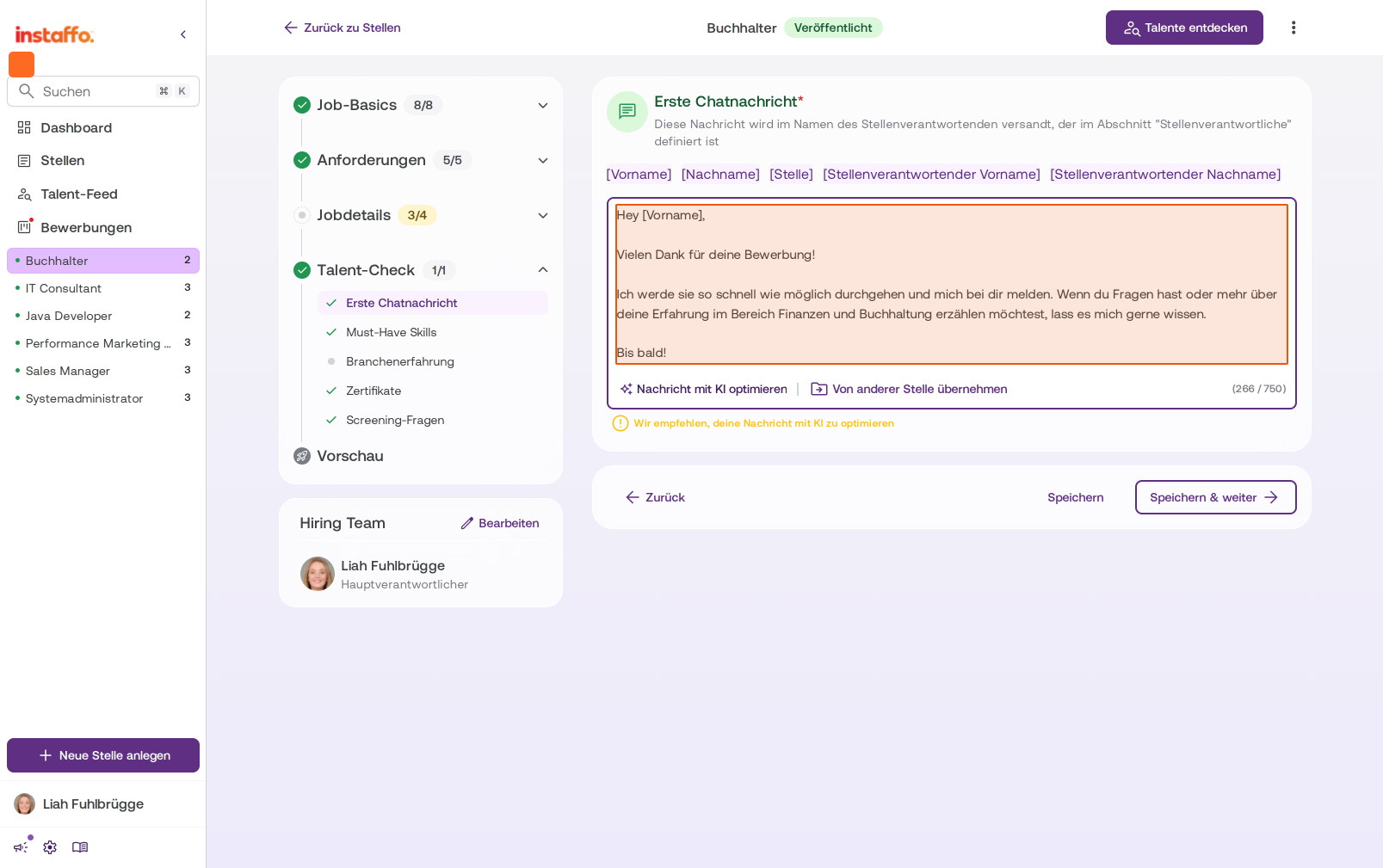Select the Zertifikate step
The width and height of the screenshot is (1383, 868).
pos(433,391)
